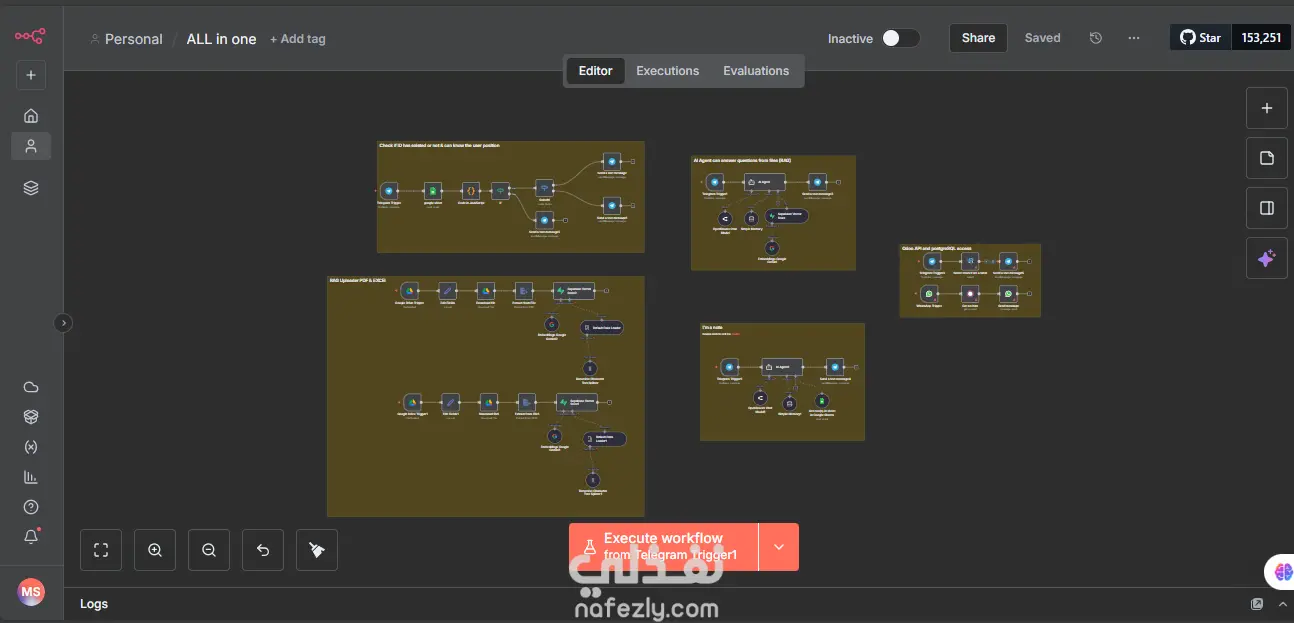The width and height of the screenshot is (1294, 623).
Task: Open the three-dot workflow options menu
Action: pyautogui.click(x=1133, y=38)
